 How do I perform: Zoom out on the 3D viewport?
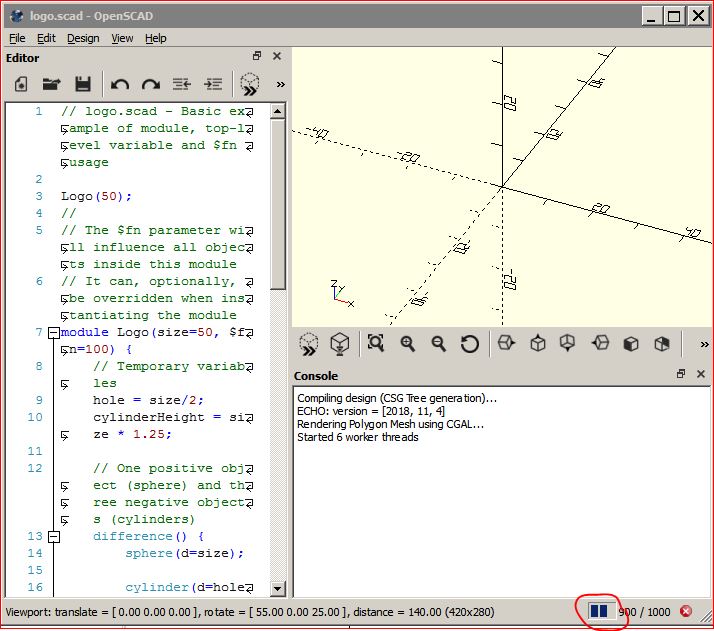pyautogui.click(x=438, y=344)
